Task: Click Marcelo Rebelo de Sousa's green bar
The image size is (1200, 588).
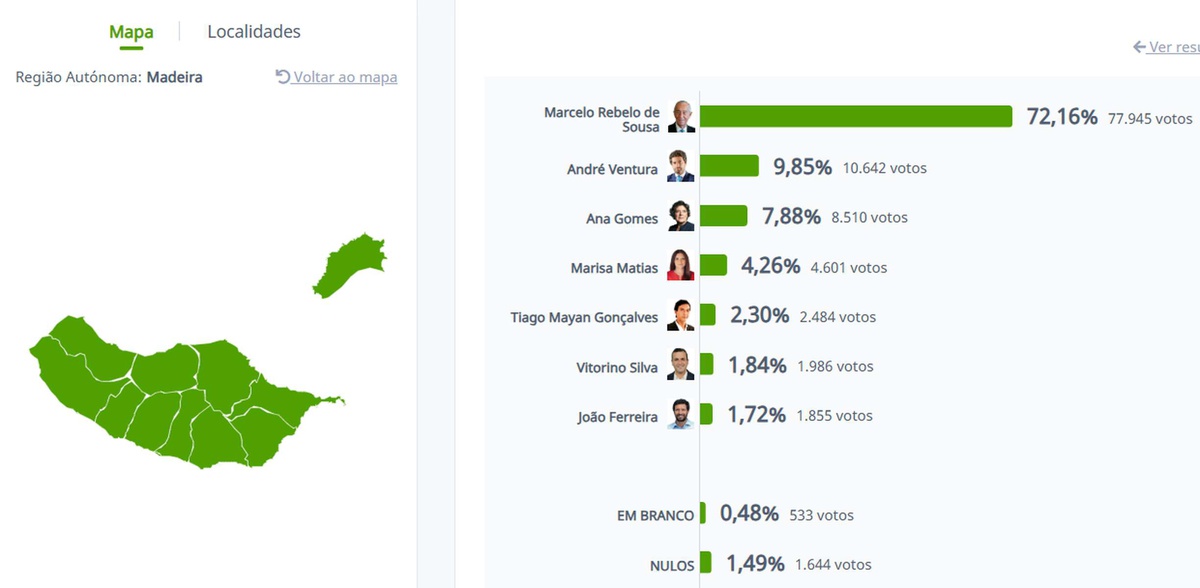Action: click(856, 117)
